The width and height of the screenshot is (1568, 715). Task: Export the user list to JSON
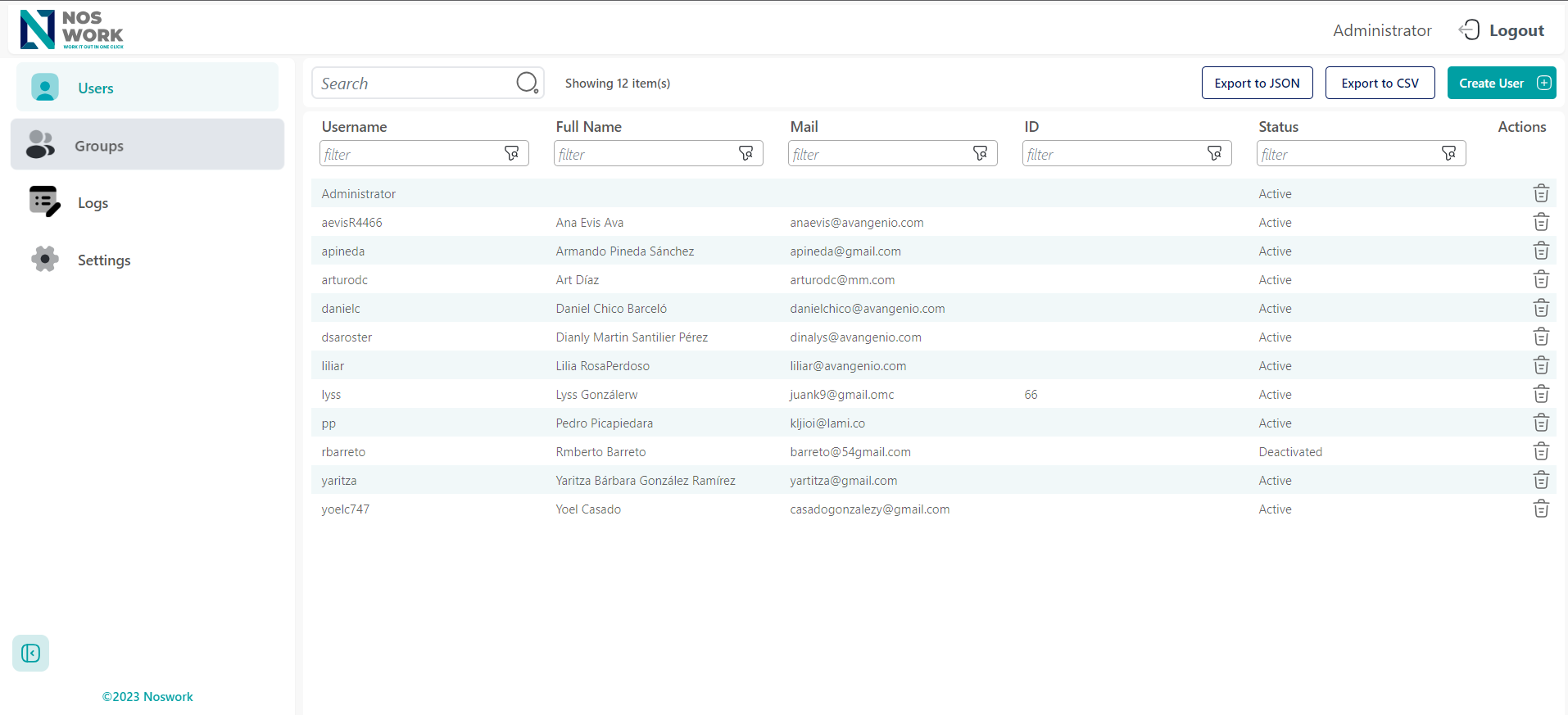(1257, 83)
